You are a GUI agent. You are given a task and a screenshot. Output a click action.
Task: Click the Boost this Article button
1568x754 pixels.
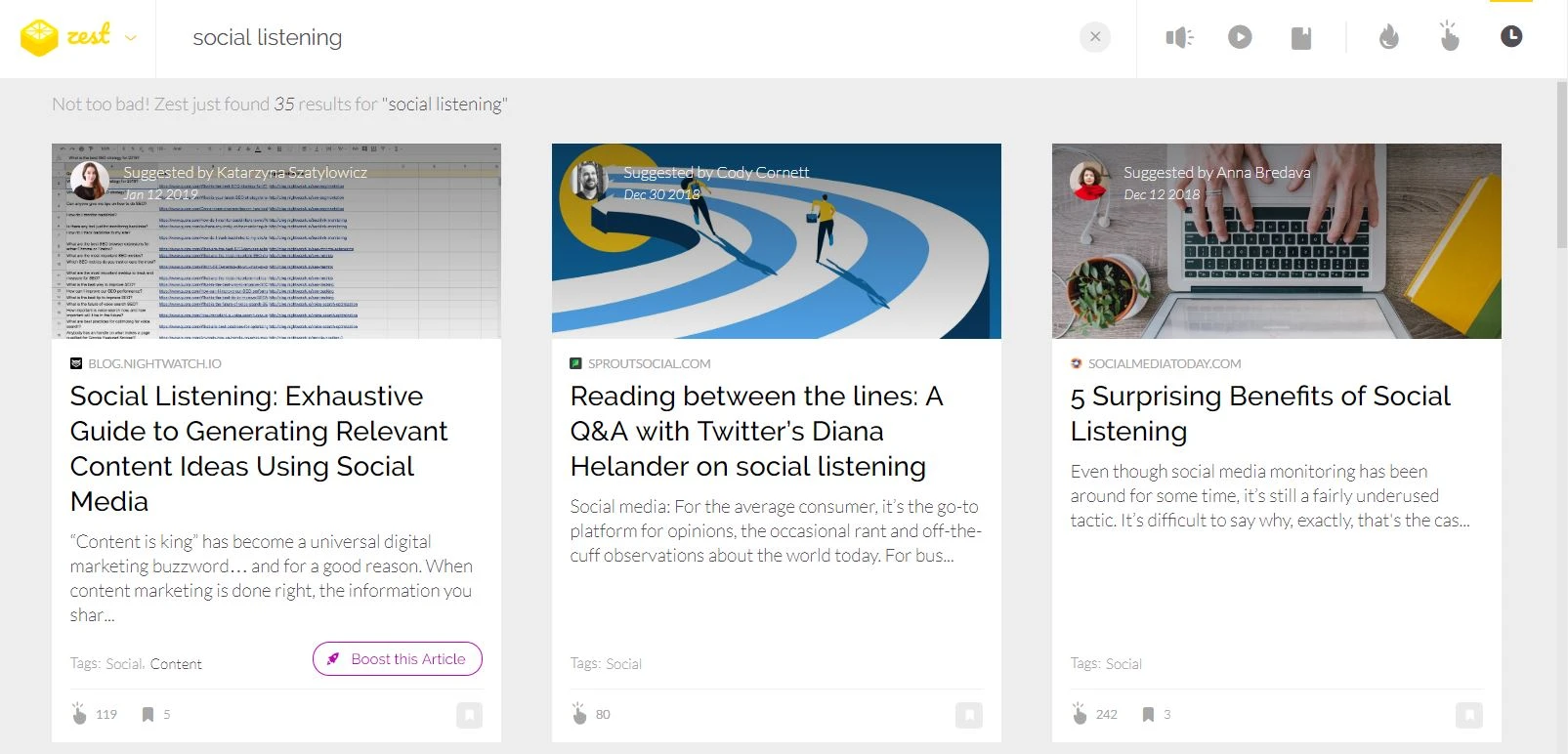coord(398,659)
